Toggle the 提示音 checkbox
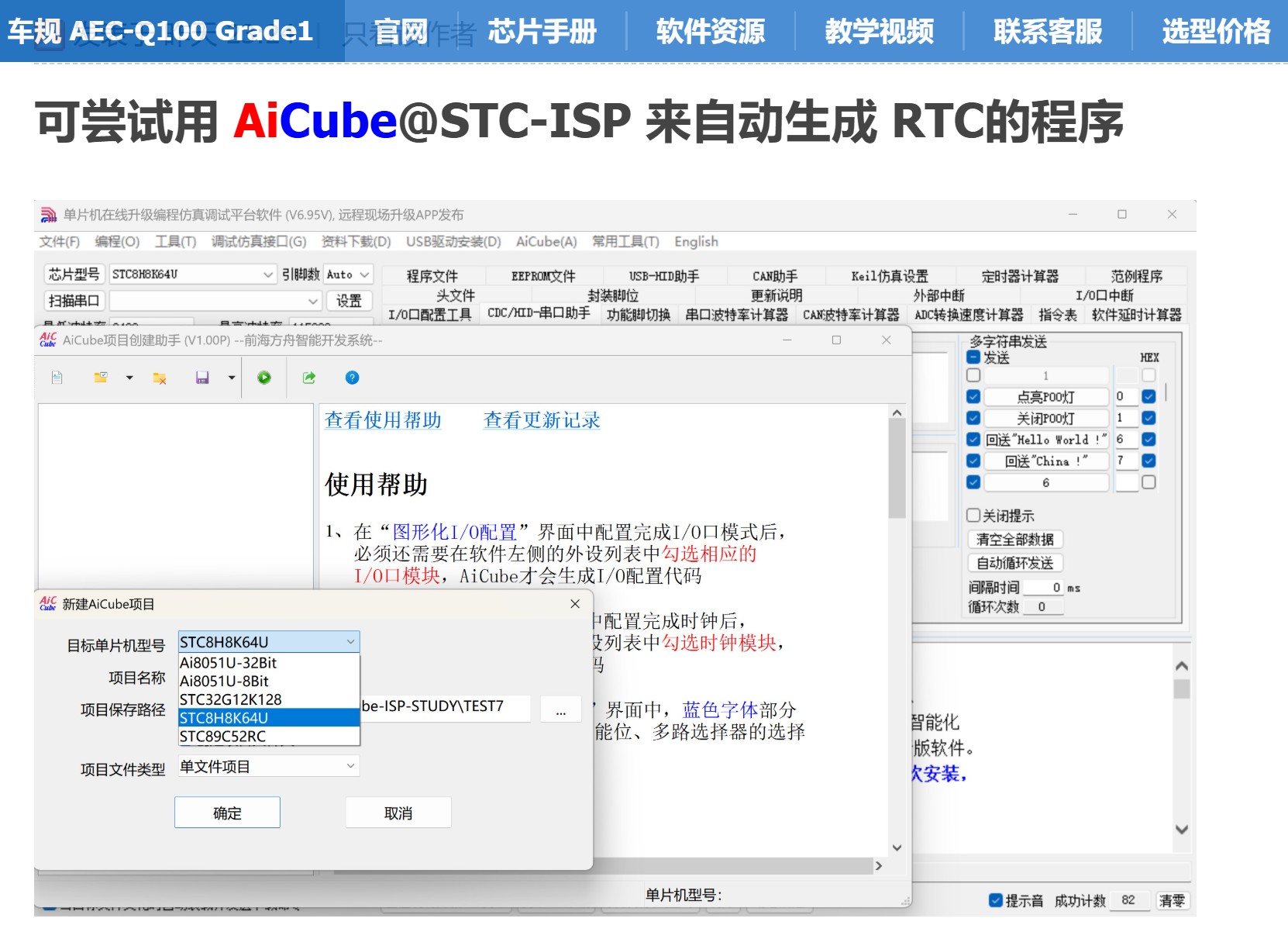 996,900
